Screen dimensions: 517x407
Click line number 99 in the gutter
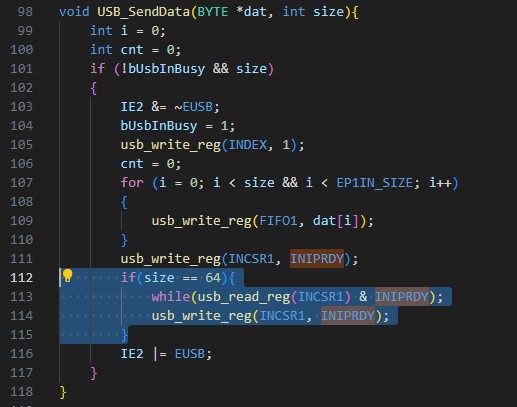point(25,31)
